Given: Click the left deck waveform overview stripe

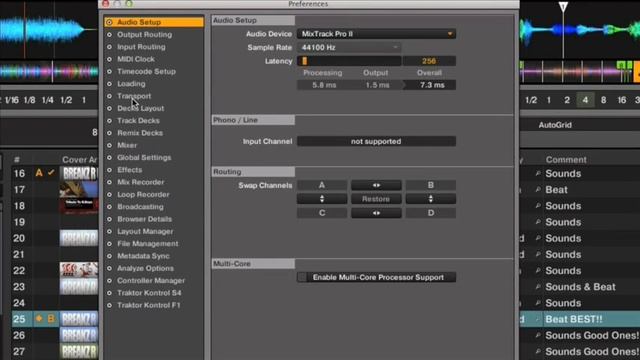Looking at the screenshot, I should pyautogui.click(x=49, y=72).
